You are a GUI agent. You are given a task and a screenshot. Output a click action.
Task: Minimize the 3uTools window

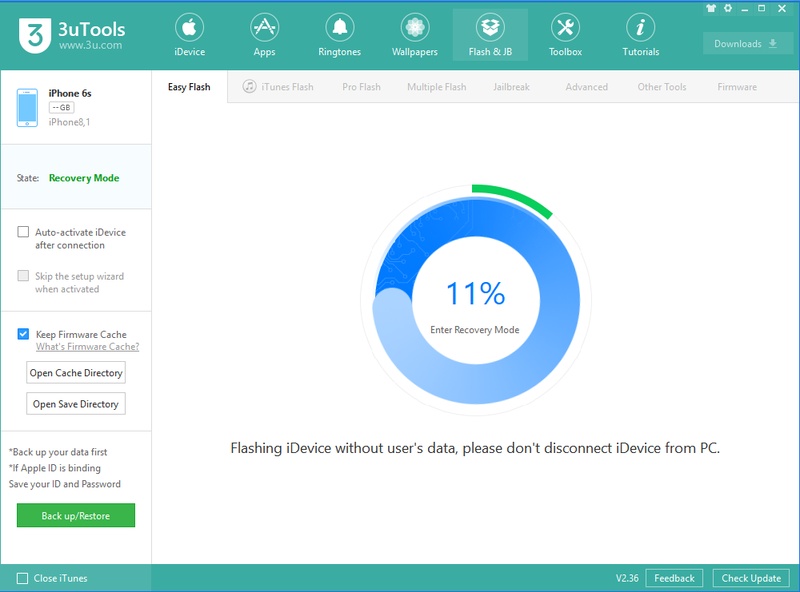click(x=745, y=9)
